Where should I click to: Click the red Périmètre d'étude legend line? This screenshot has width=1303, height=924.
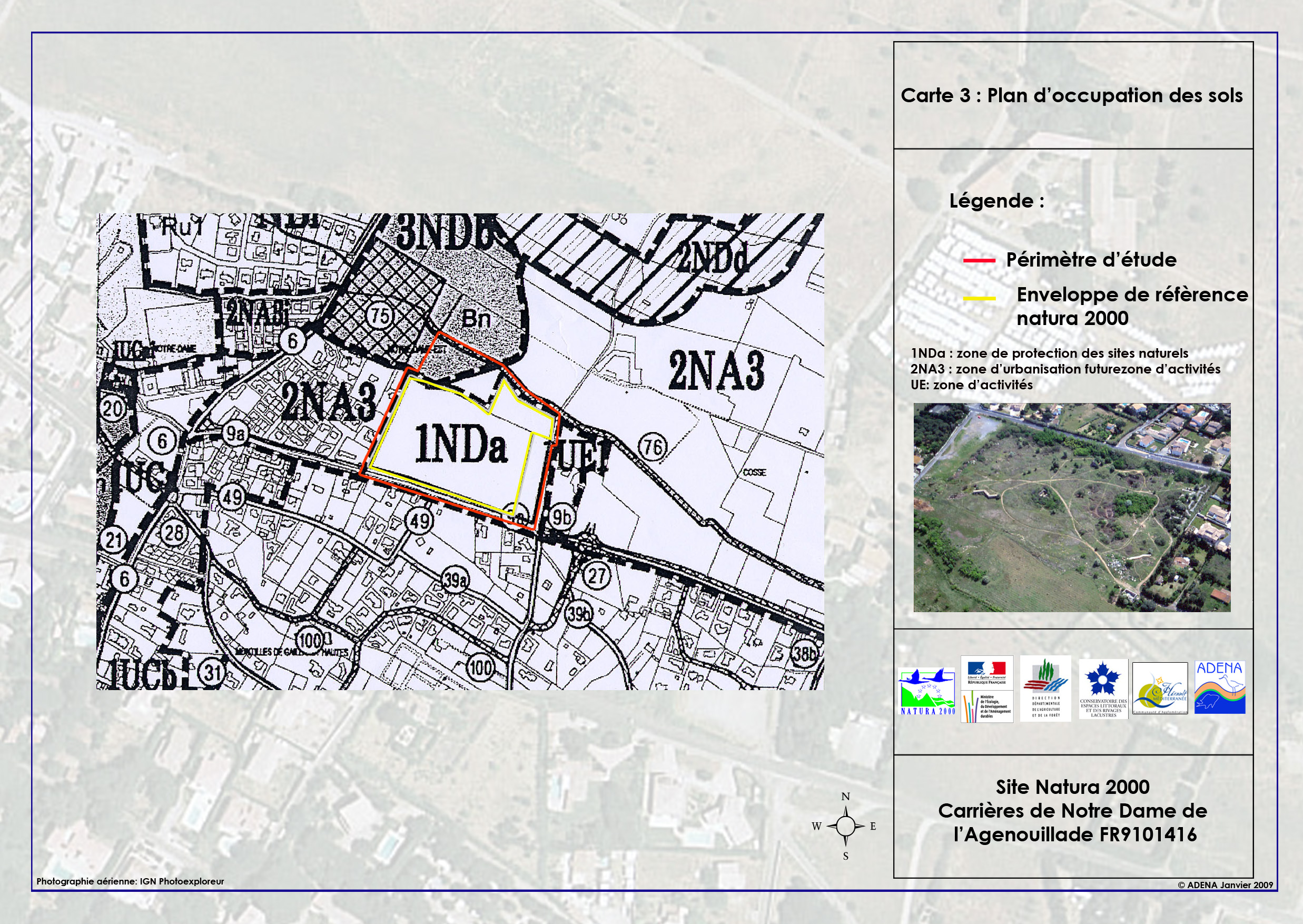[979, 260]
